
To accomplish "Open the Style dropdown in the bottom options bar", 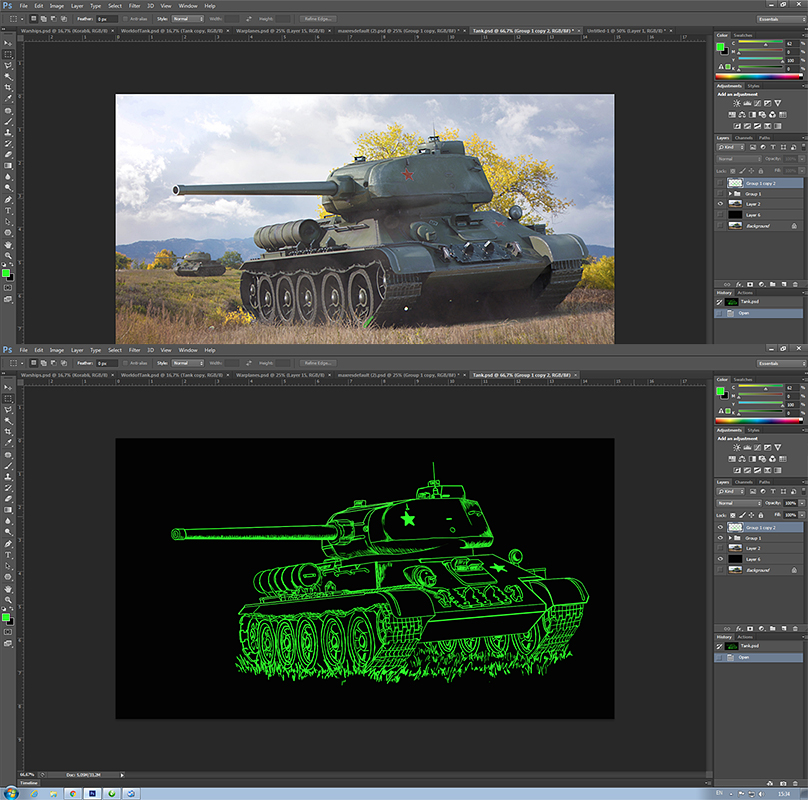I will click(x=188, y=363).
